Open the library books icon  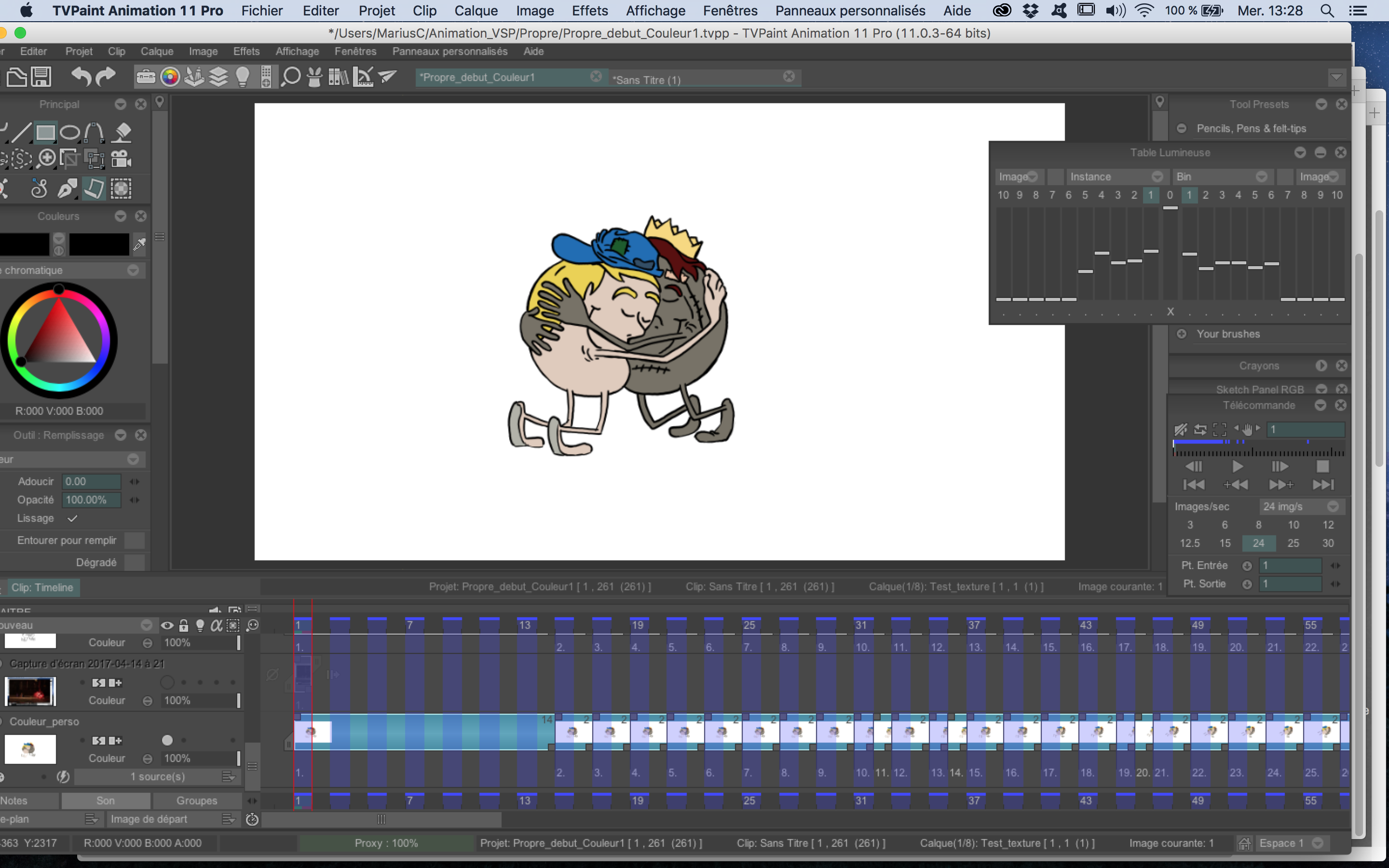pyautogui.click(x=338, y=76)
